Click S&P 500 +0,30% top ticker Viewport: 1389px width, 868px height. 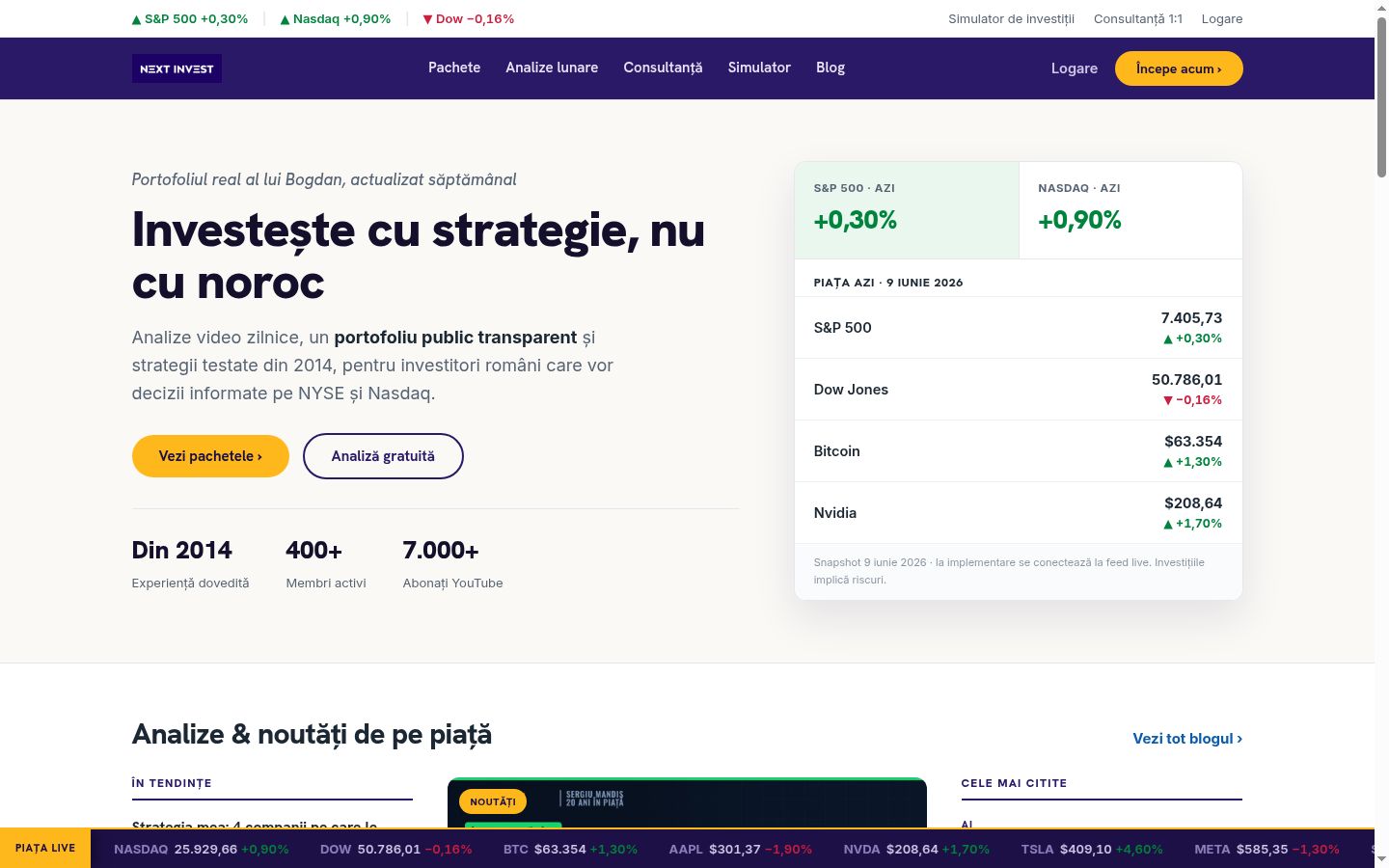[x=190, y=18]
